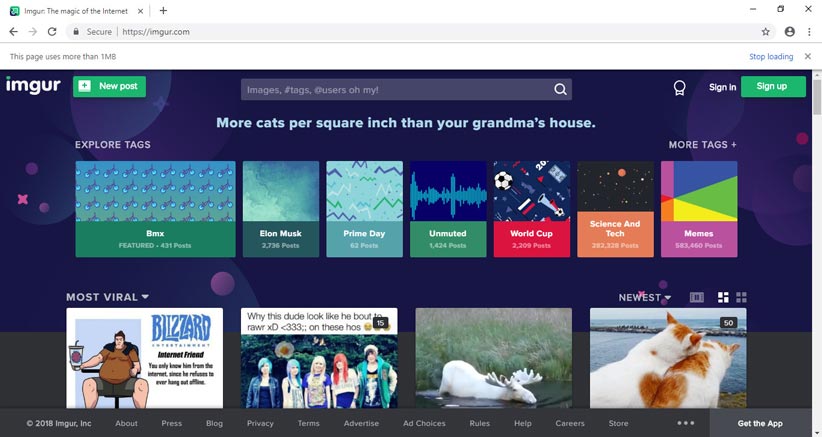Screen dimensions: 822x437
Task: Click the Rules footer link
Action: point(480,423)
